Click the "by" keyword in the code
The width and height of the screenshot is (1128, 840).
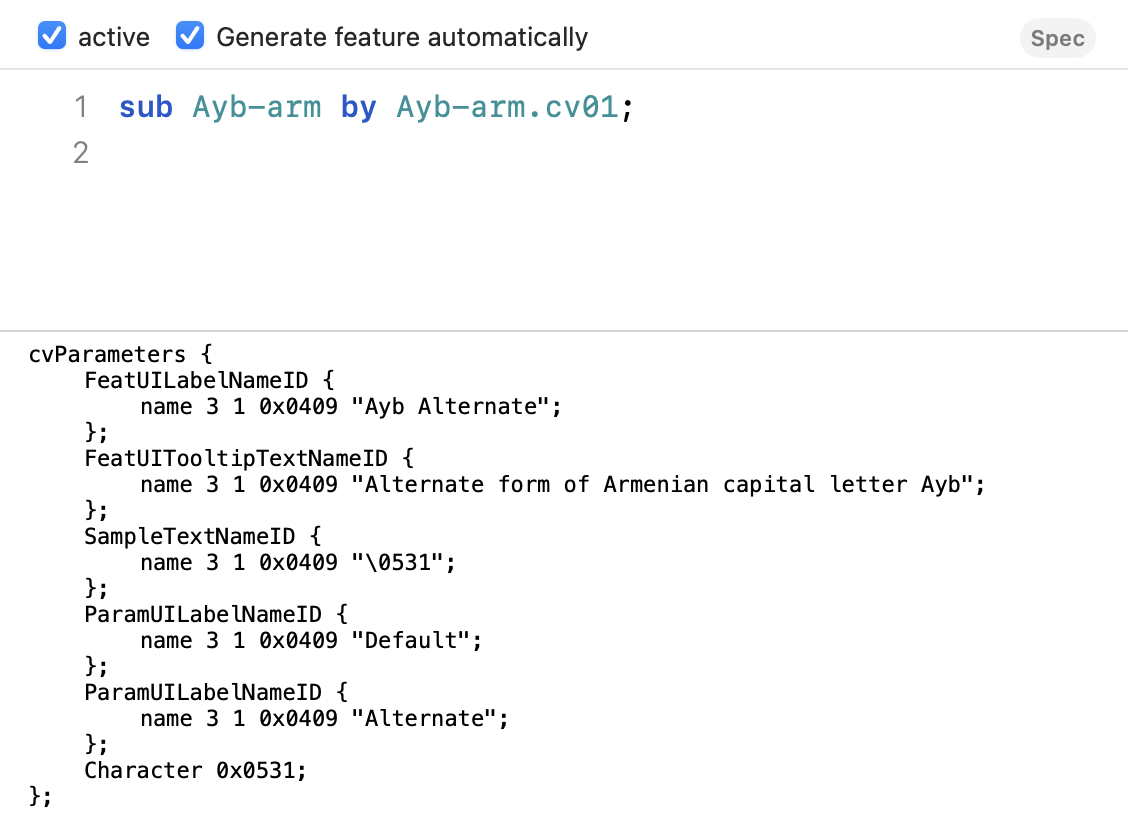coord(358,107)
